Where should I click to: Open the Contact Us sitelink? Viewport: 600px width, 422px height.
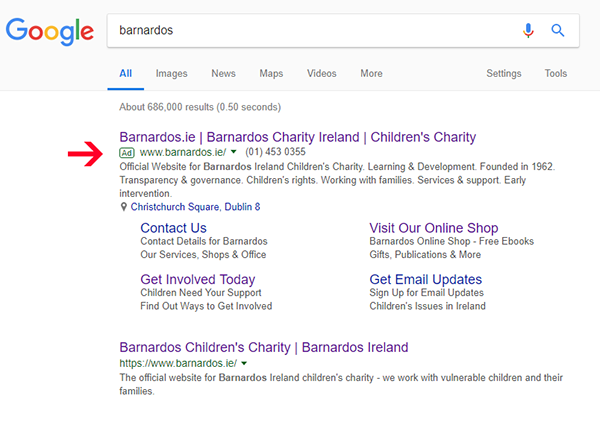pos(173,228)
